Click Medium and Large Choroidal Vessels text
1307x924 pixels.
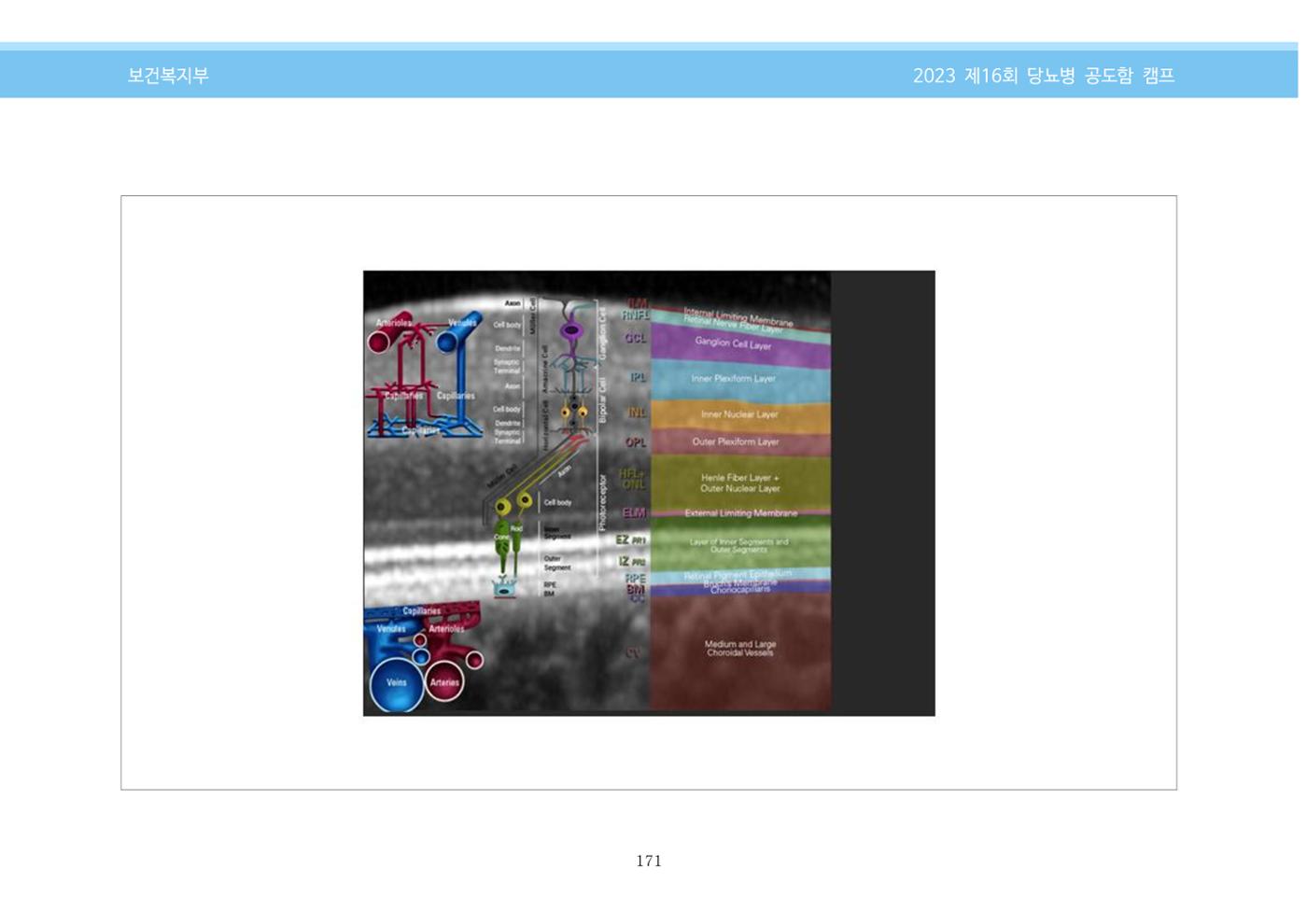tap(739, 649)
